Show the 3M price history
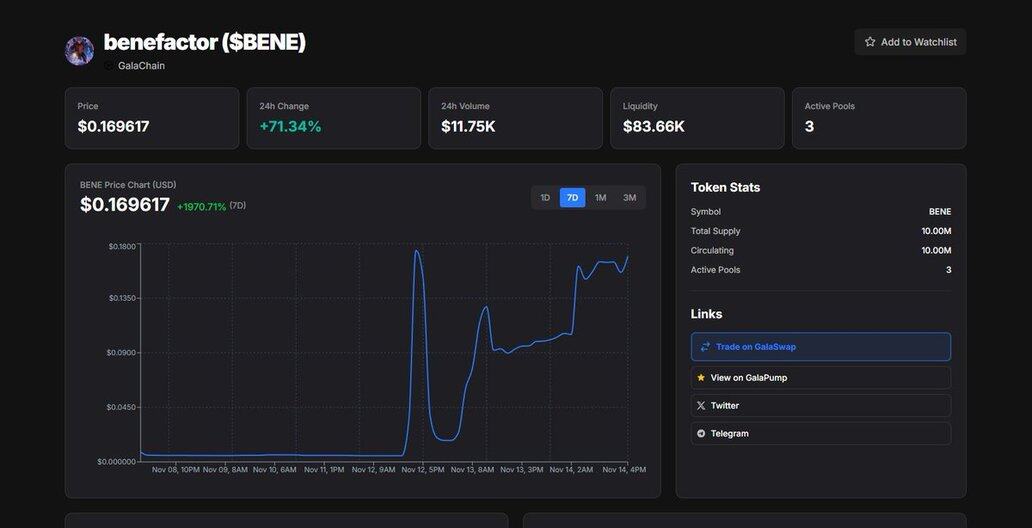Viewport: 1032px width, 528px height. coord(629,198)
